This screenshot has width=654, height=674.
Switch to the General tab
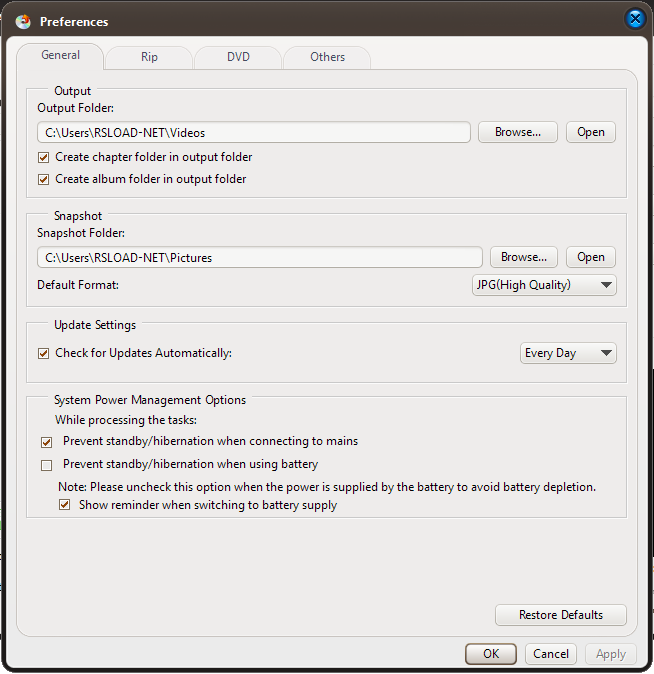[x=60, y=55]
